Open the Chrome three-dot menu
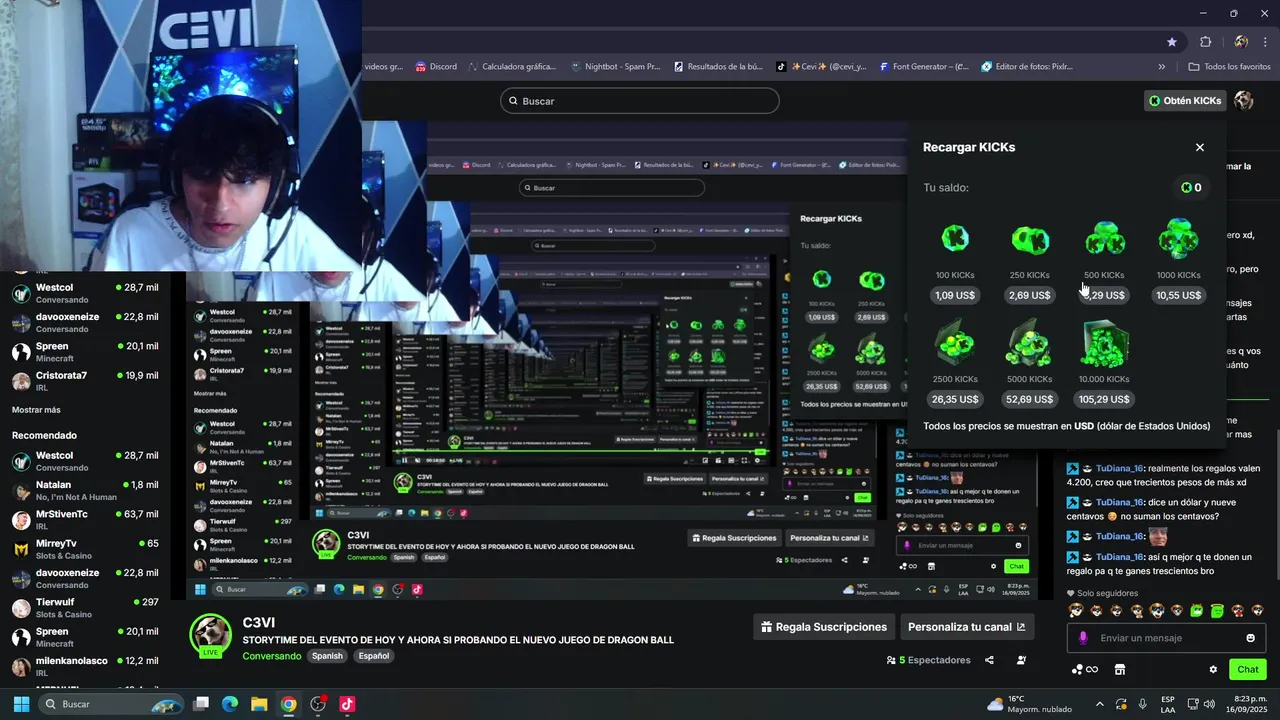Image resolution: width=1280 pixels, height=720 pixels. coord(1266,42)
